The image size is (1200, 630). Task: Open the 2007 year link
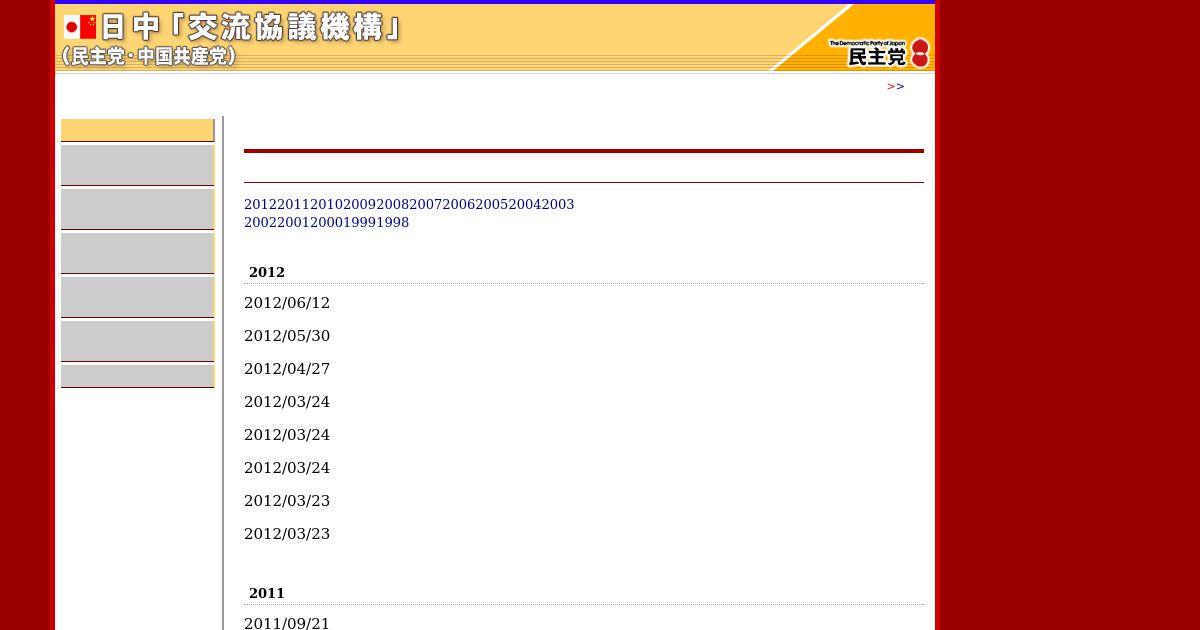click(425, 204)
